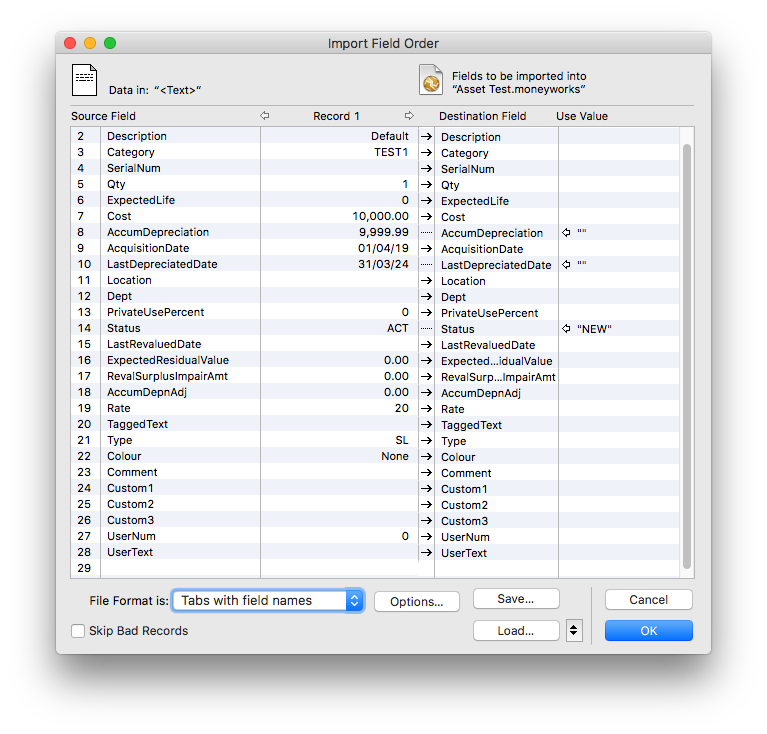The width and height of the screenshot is (767, 734).
Task: Toggle mapping arrow for LastRevaluedDate row
Action: click(427, 345)
